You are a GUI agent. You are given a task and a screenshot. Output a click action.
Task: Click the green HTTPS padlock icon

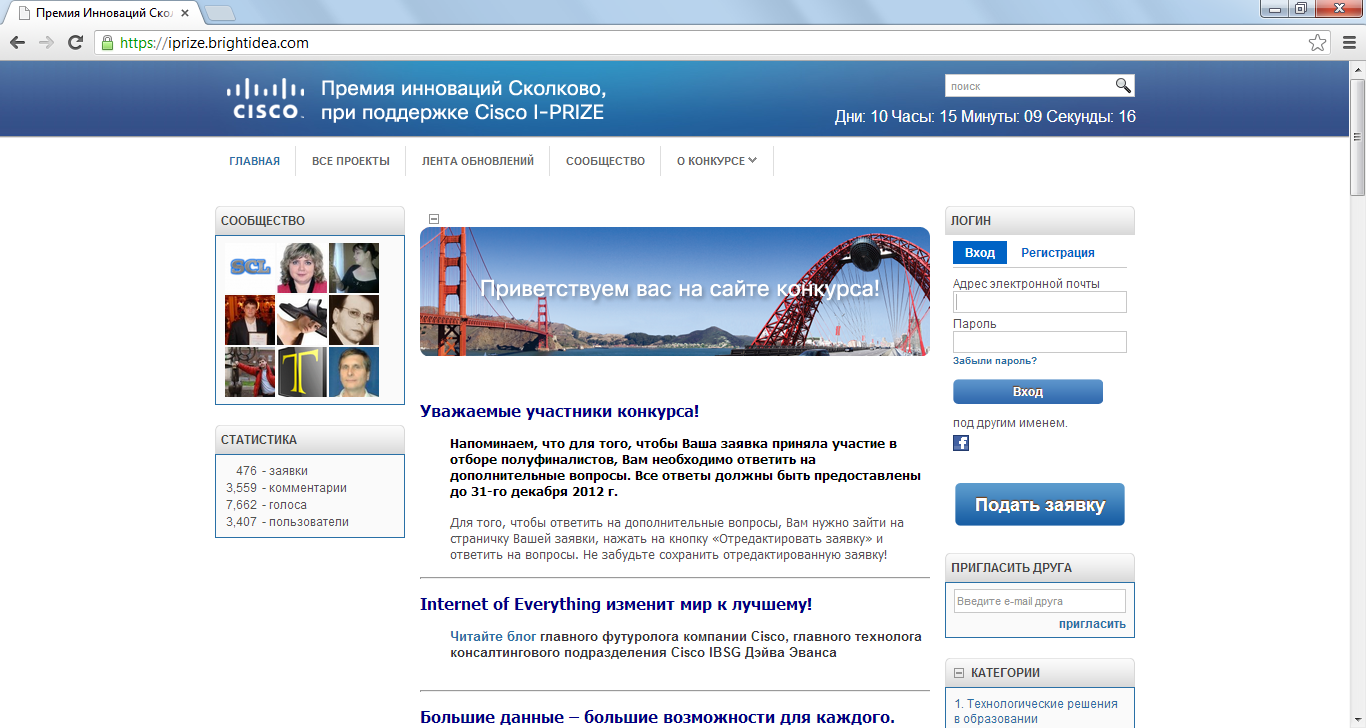click(107, 43)
